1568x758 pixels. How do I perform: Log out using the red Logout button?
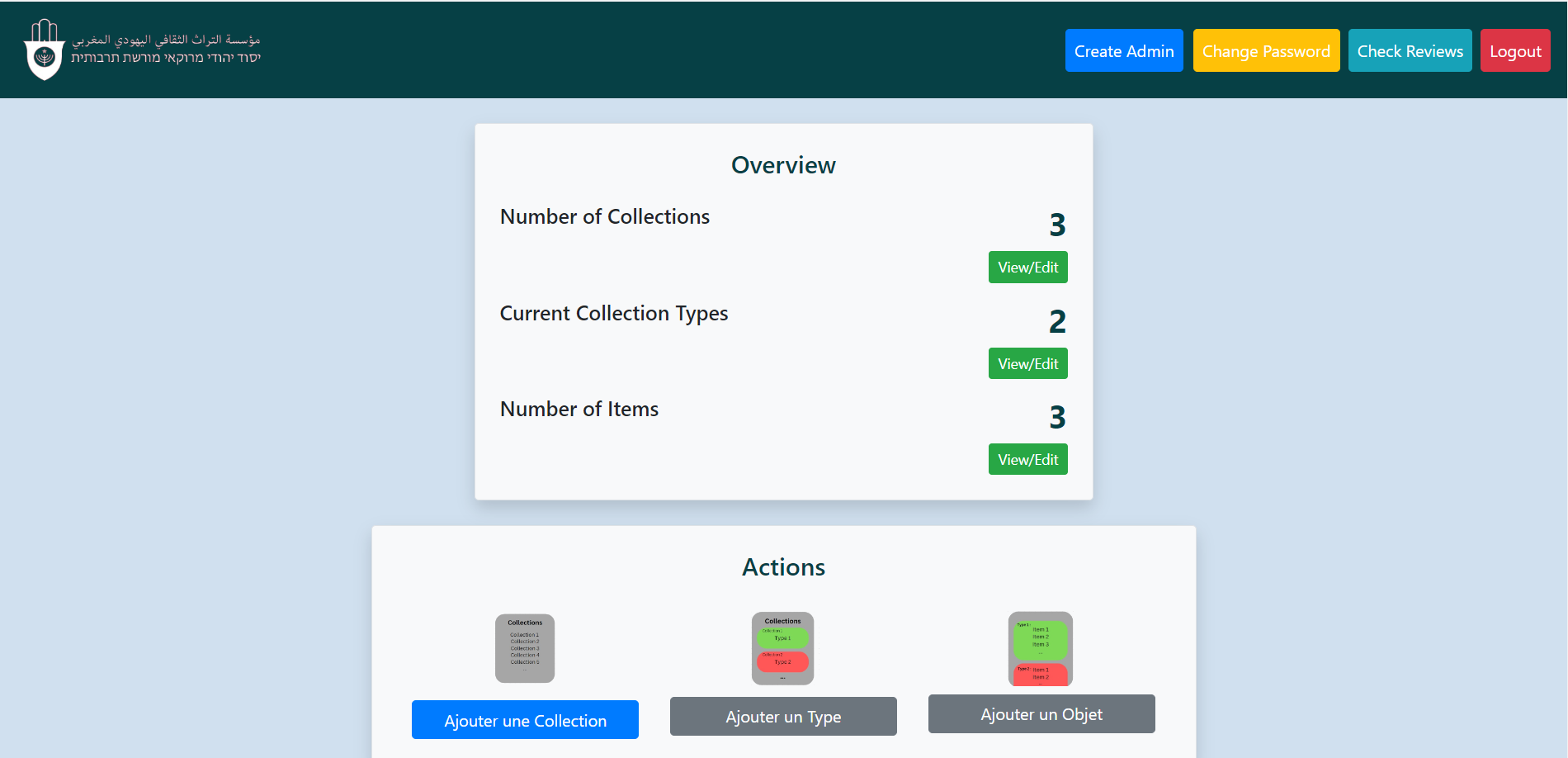[1514, 51]
